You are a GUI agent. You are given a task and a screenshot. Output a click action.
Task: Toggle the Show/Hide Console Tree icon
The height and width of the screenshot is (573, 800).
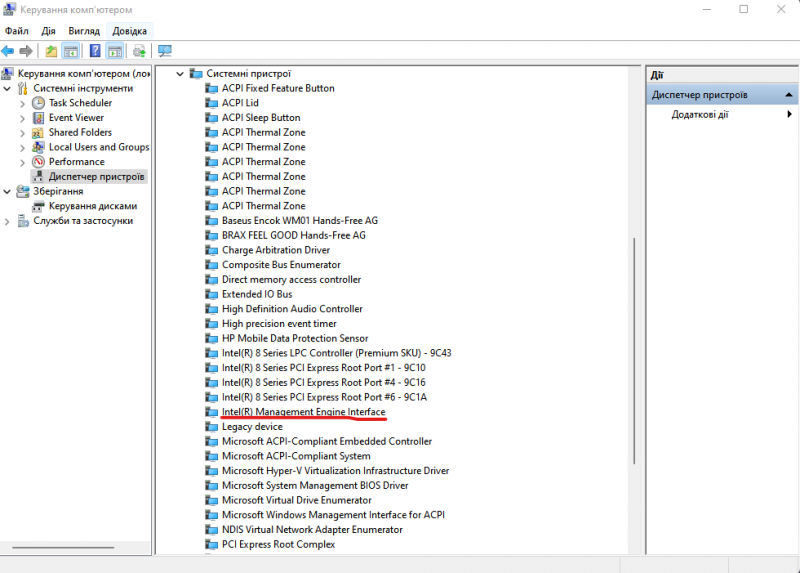click(x=71, y=51)
